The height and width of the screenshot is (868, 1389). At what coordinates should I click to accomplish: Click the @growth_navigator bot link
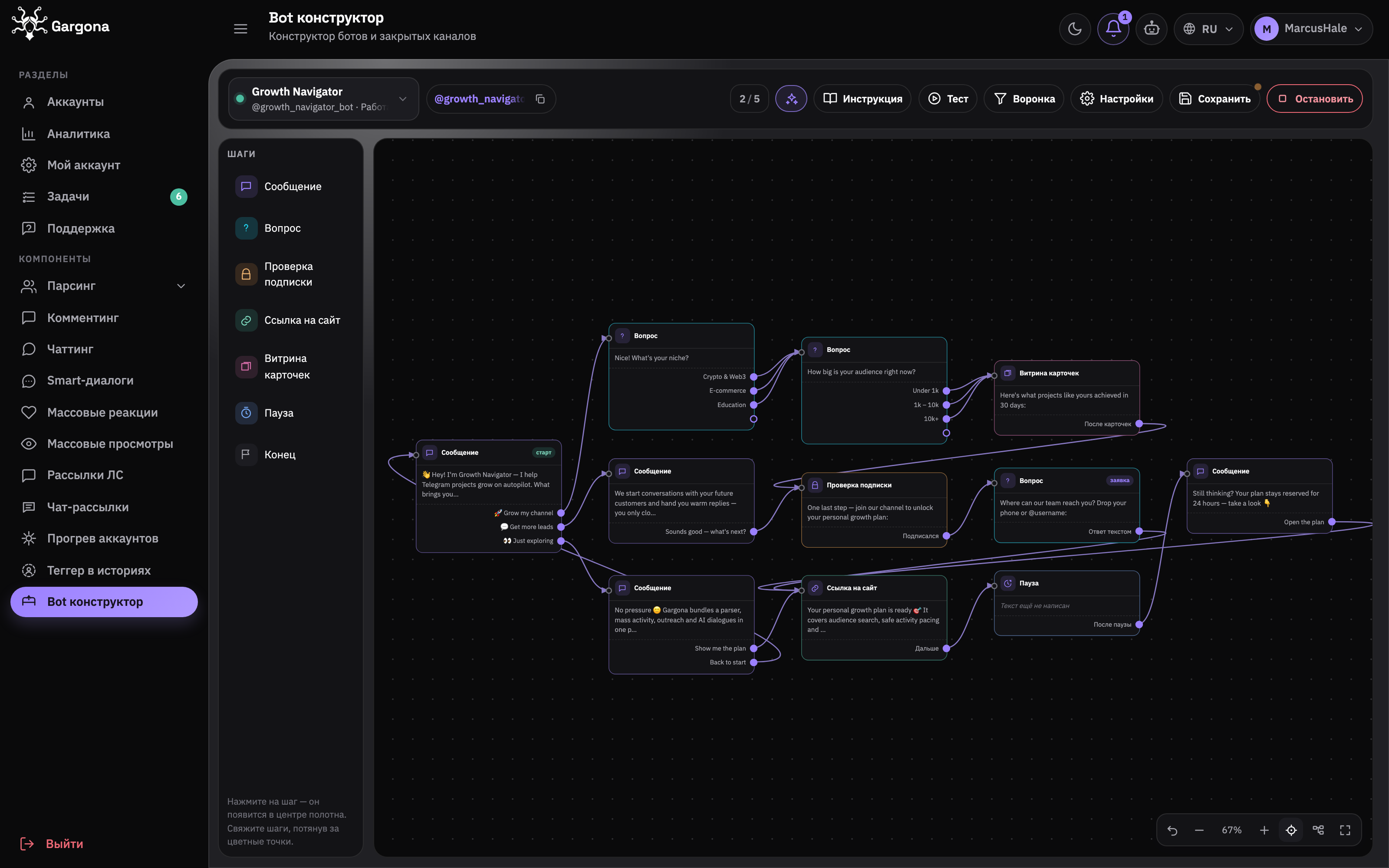point(479,99)
